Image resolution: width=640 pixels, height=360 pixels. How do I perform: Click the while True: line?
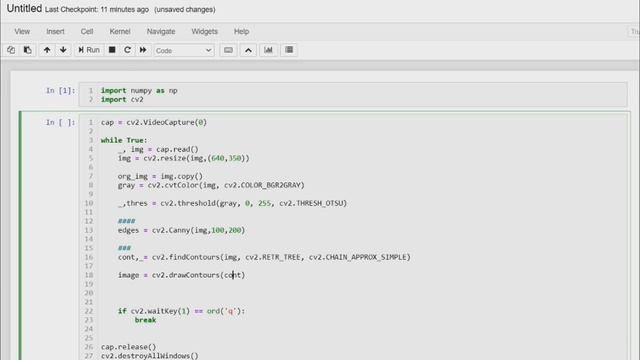[124, 140]
